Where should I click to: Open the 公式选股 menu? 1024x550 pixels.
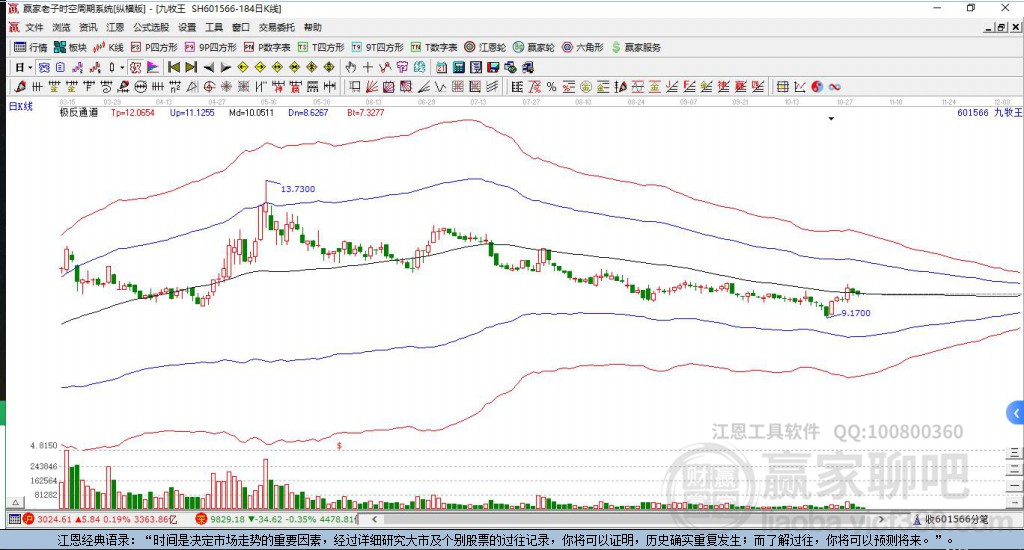[x=151, y=27]
